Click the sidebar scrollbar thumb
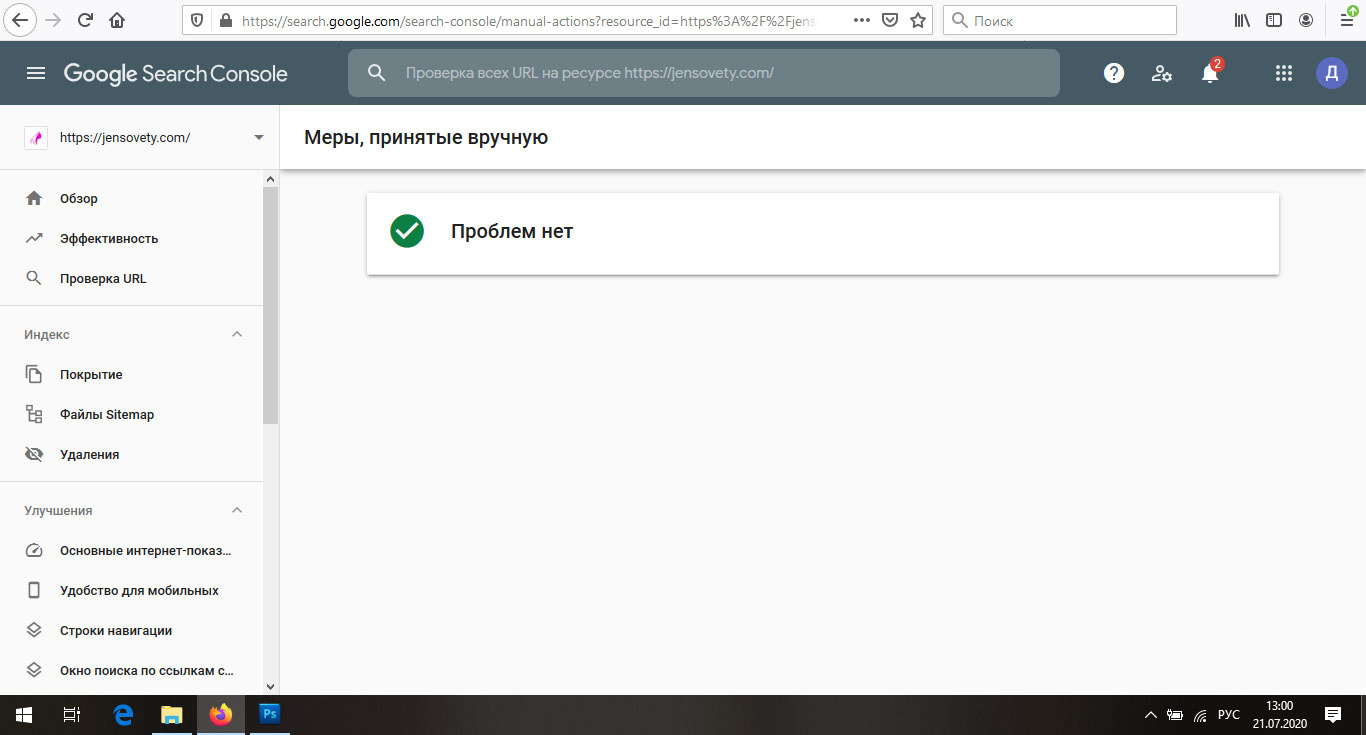 270,305
